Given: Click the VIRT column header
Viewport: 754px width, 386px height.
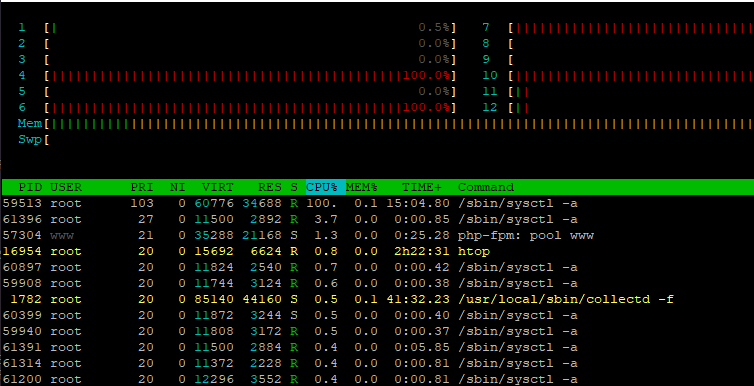Looking at the screenshot, I should 217,187.
